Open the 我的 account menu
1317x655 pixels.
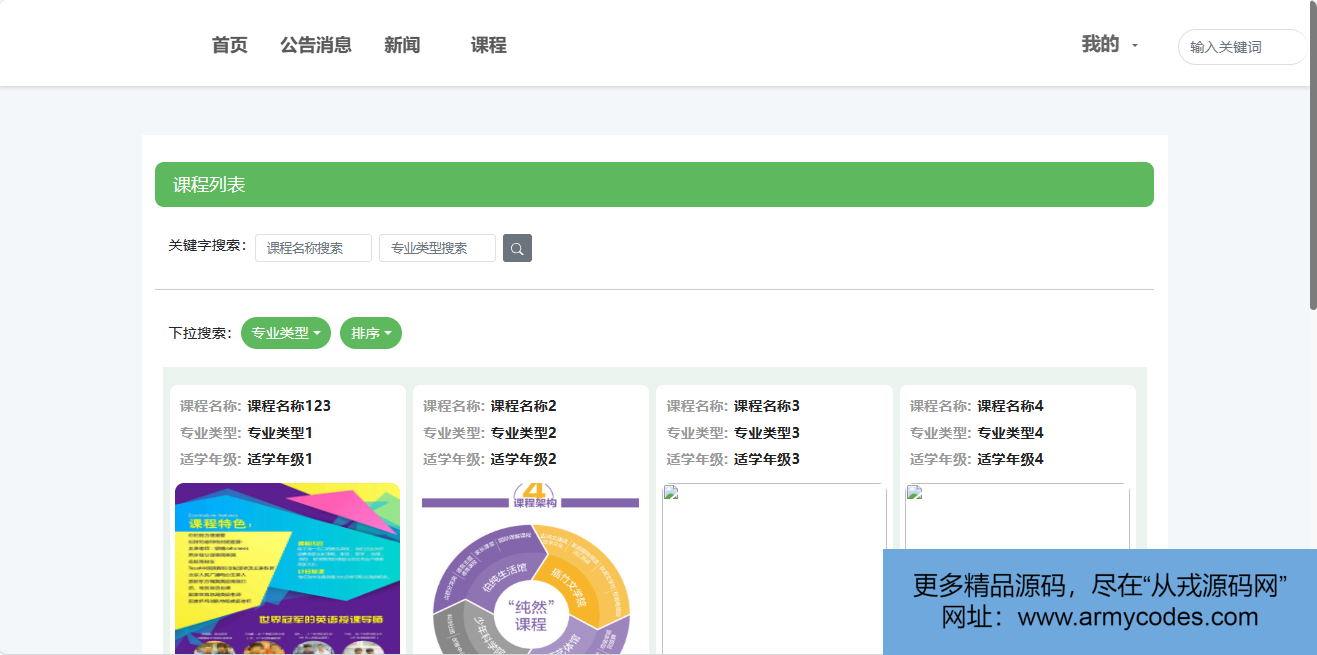[x=1108, y=45]
